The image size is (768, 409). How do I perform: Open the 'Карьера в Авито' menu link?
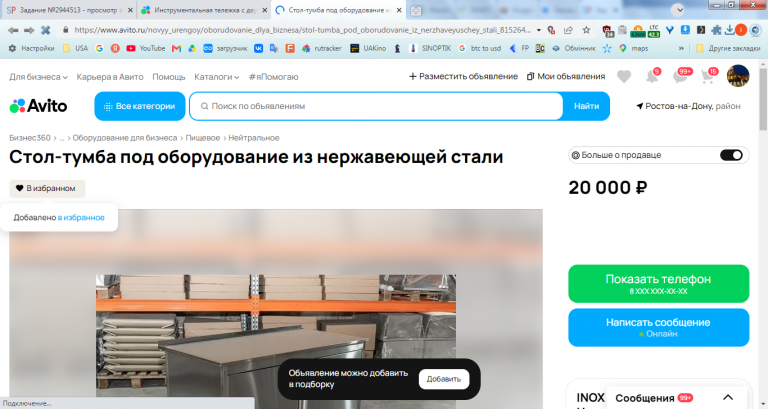pos(110,77)
